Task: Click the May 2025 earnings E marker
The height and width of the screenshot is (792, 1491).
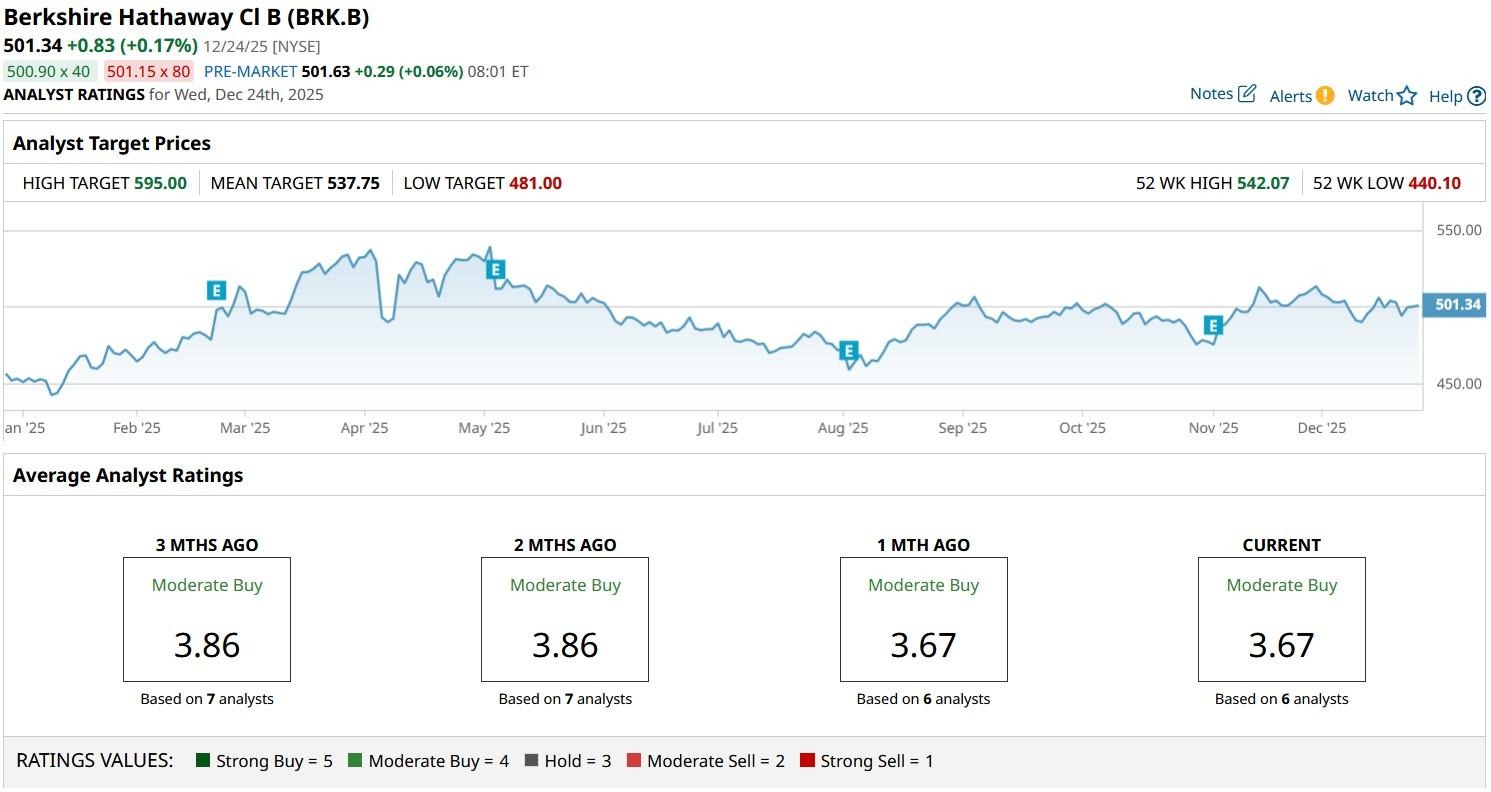Action: [x=495, y=269]
